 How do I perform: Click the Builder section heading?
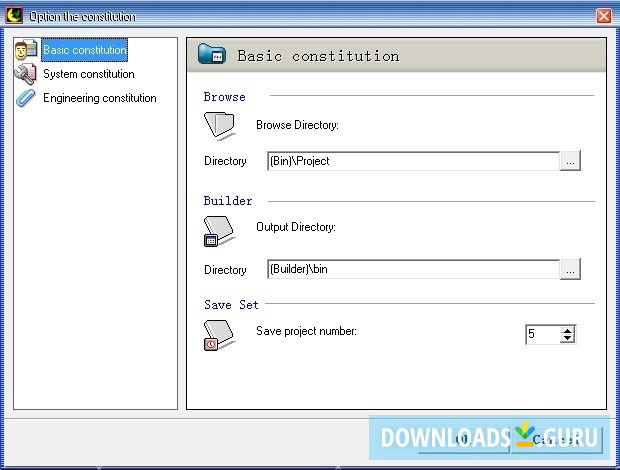click(228, 201)
